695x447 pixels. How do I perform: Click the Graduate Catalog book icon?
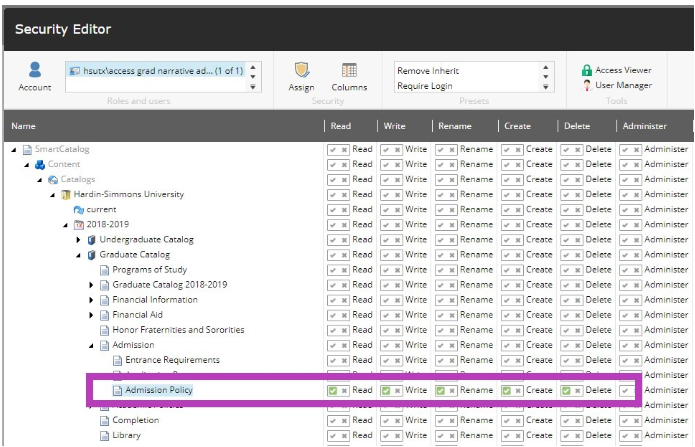(92, 255)
